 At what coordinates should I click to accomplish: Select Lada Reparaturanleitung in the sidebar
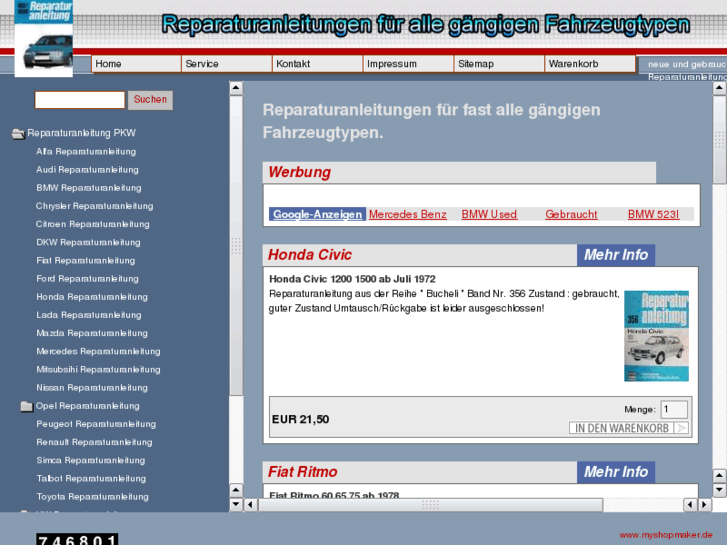click(89, 315)
